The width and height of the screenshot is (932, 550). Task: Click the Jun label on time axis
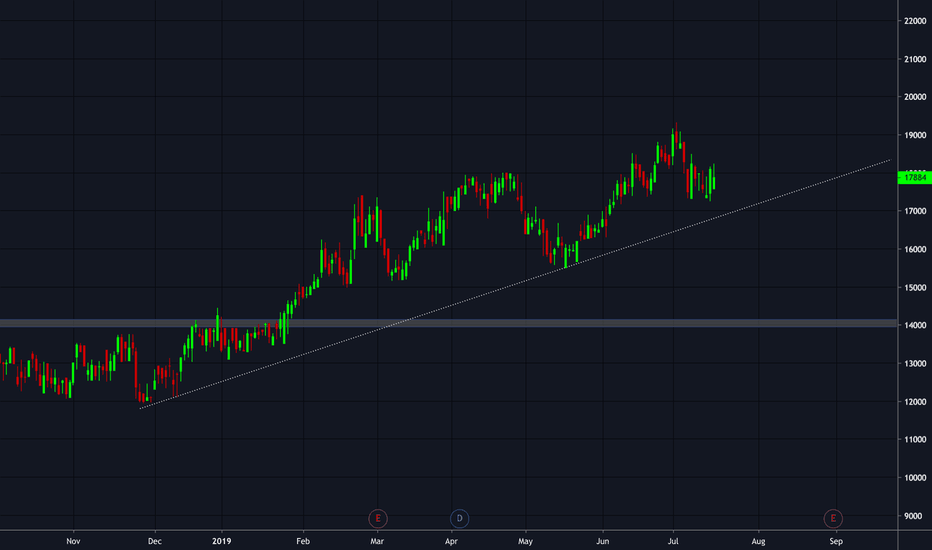click(603, 541)
